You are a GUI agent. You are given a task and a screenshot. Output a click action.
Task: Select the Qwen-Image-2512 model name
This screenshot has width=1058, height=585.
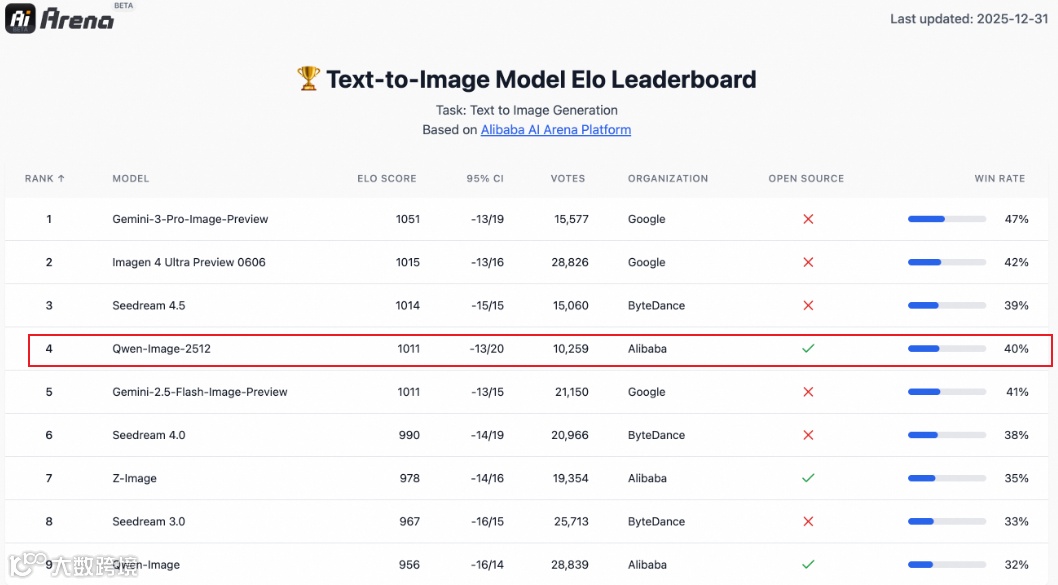point(161,349)
